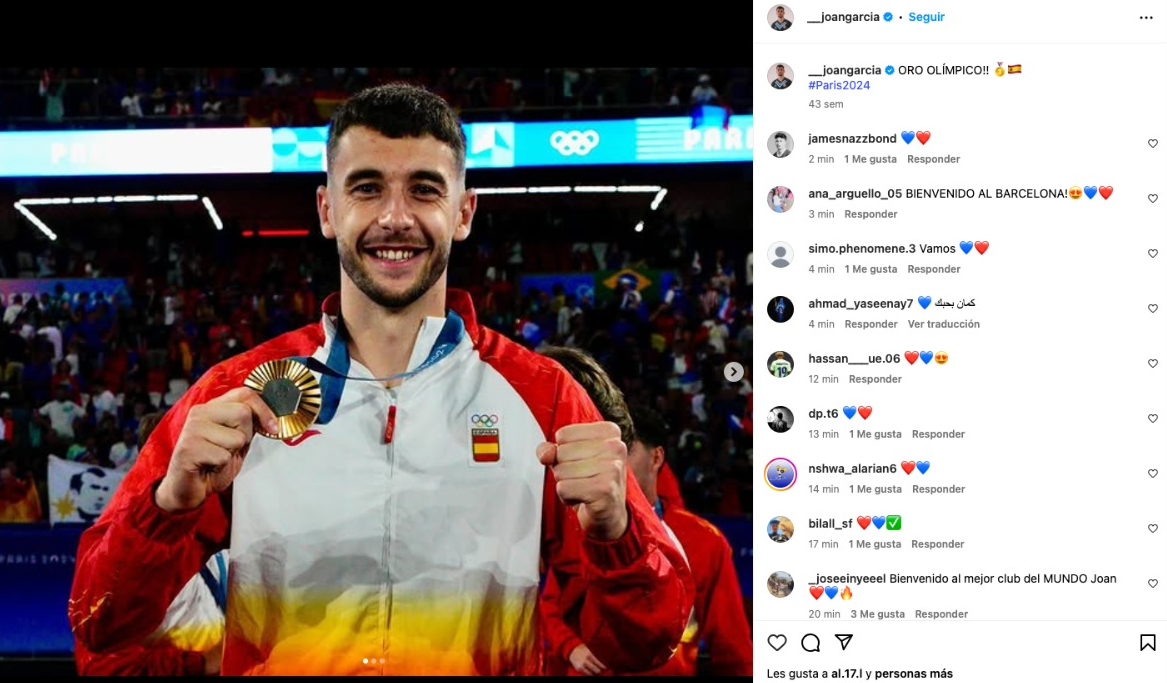Like ana_arguello_05's comment

point(1152,199)
